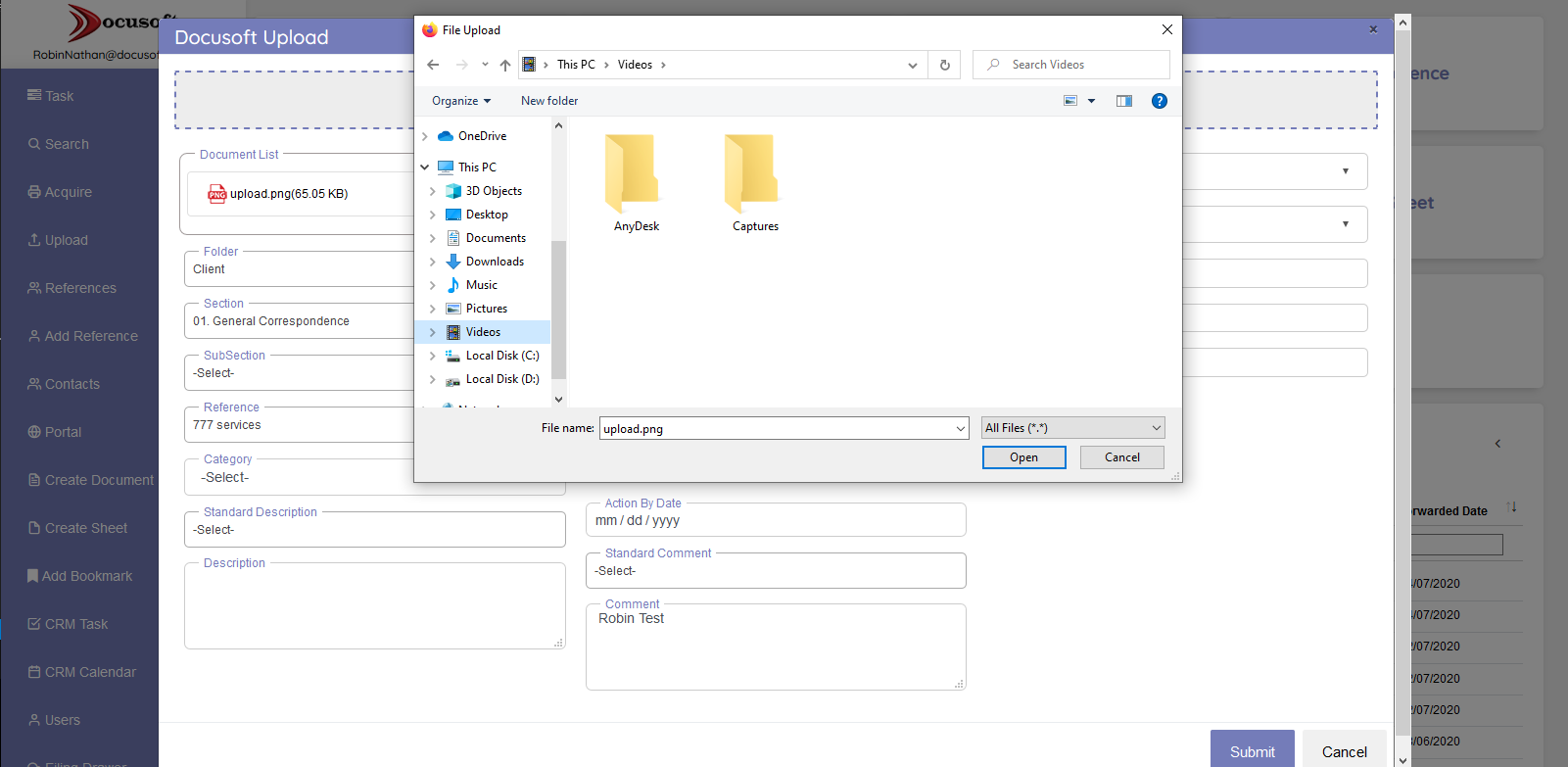Select Local Disk (C:) in tree

(501, 356)
